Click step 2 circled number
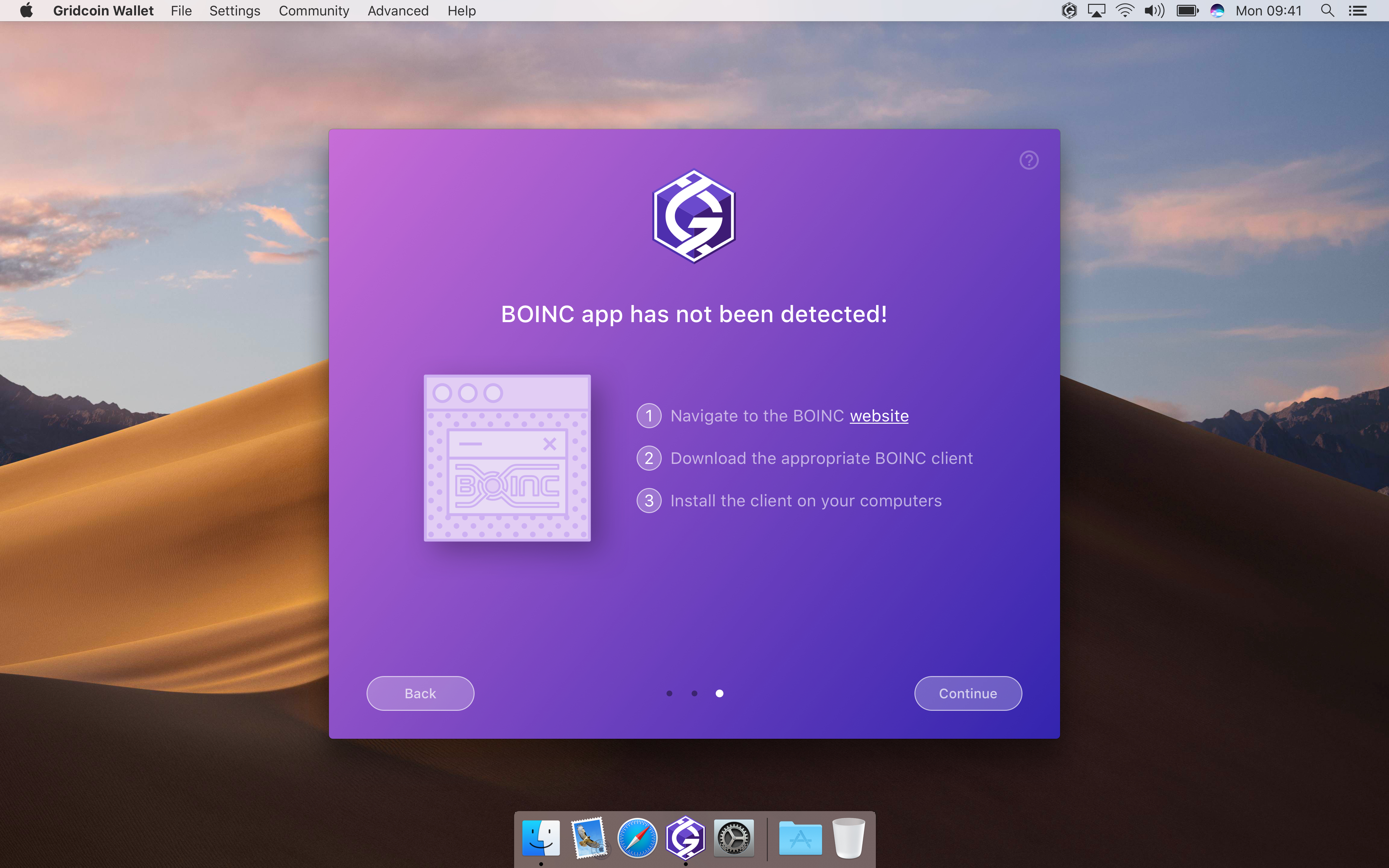The height and width of the screenshot is (868, 1389). (x=649, y=458)
